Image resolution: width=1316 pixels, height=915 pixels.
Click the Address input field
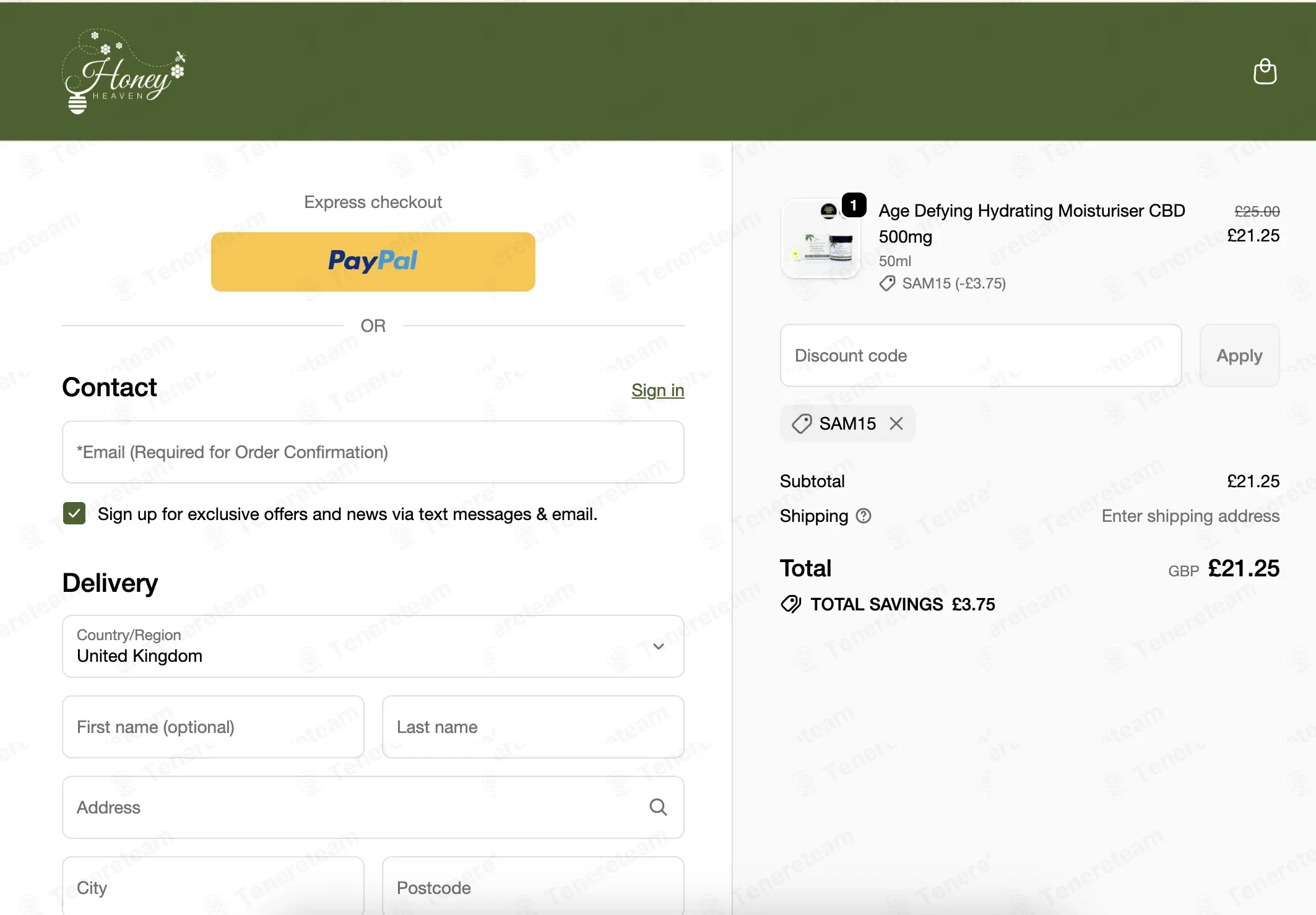[373, 807]
